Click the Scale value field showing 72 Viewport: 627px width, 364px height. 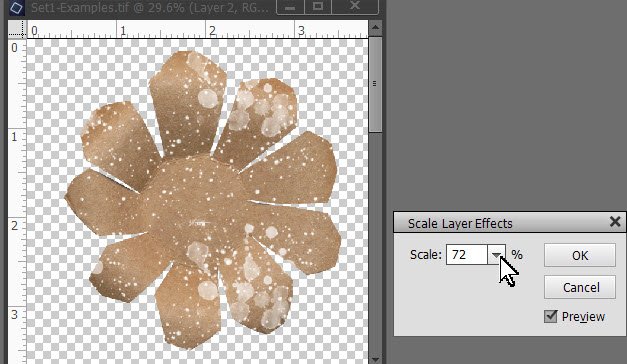coord(467,255)
